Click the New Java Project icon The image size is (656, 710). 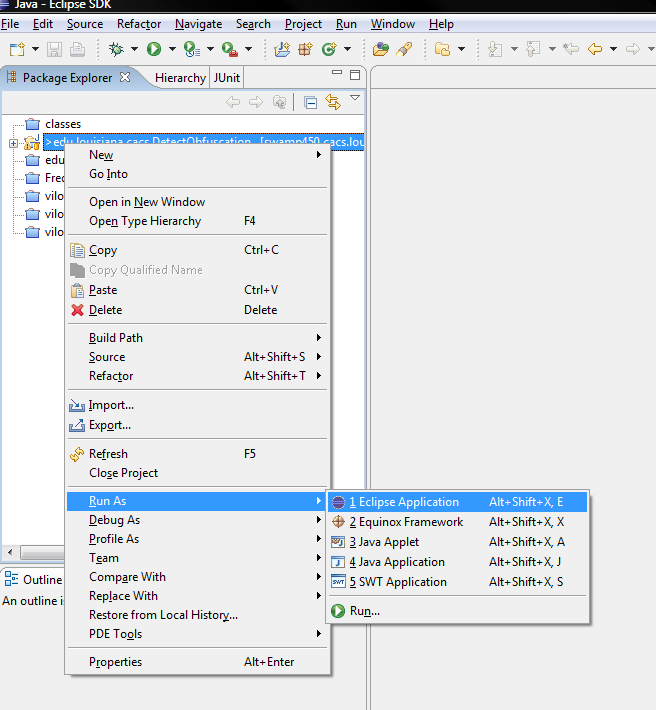pos(282,49)
